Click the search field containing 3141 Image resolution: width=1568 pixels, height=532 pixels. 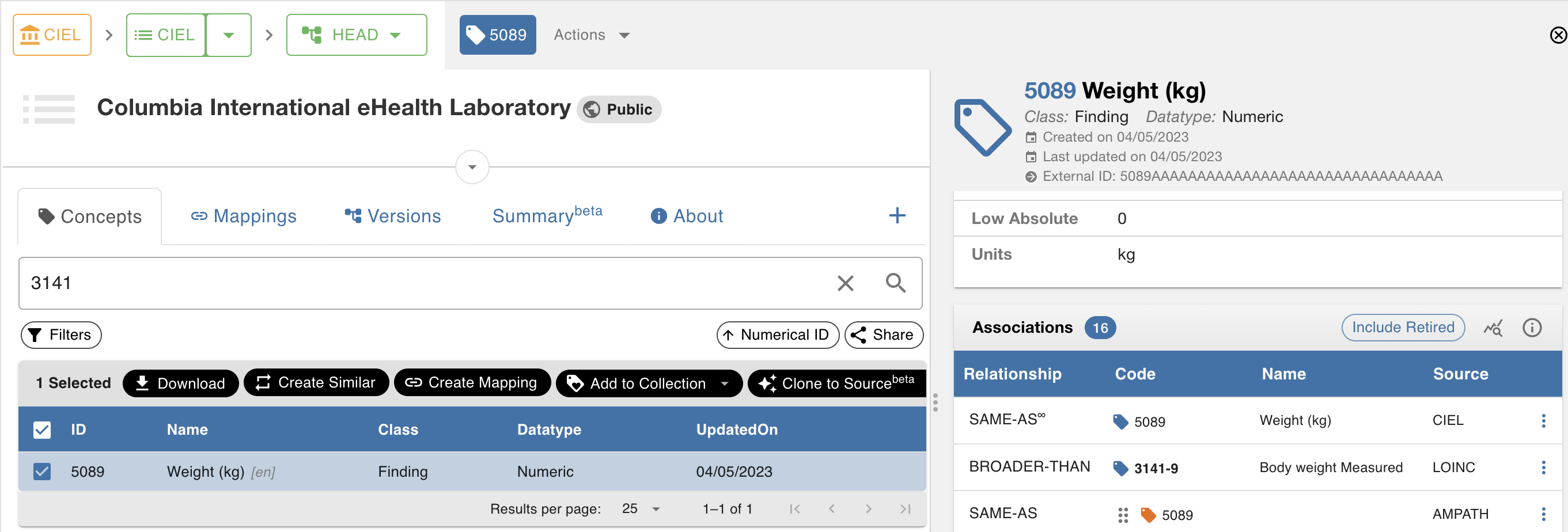426,283
